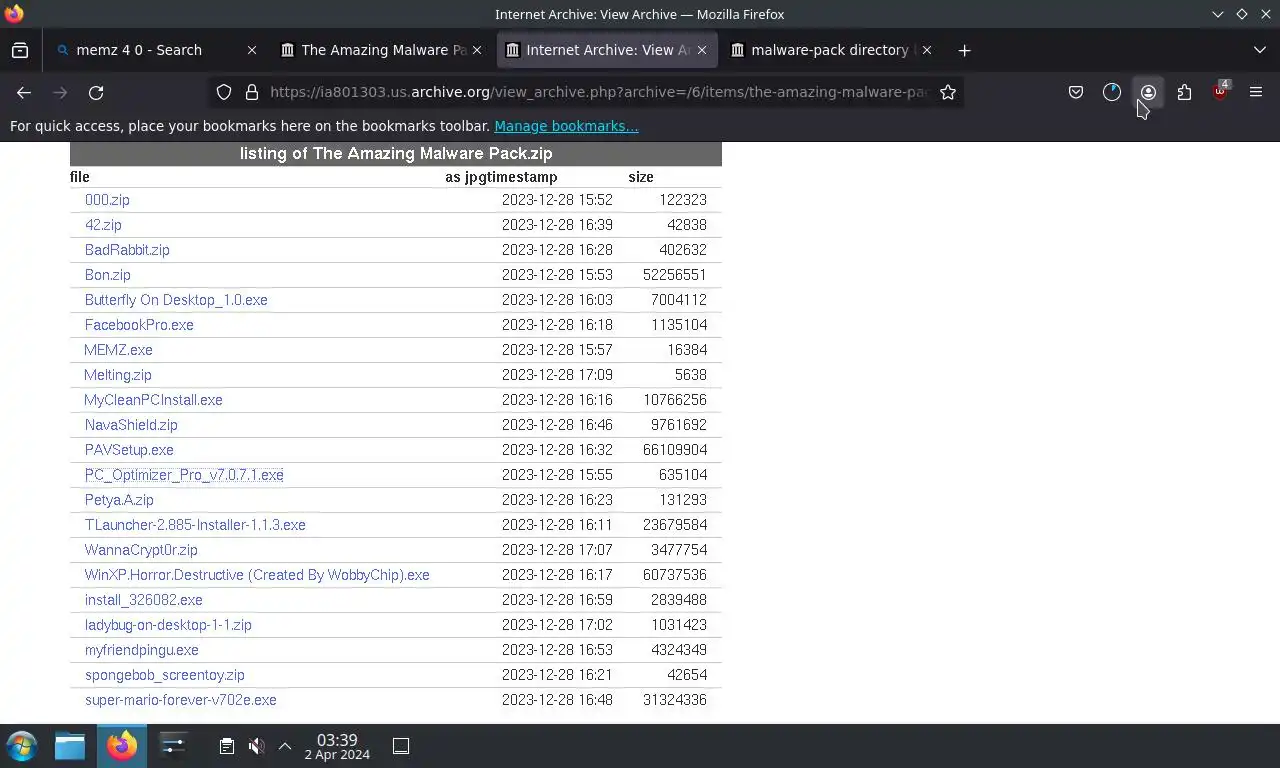Open BadRabbit.zip link

tap(127, 250)
